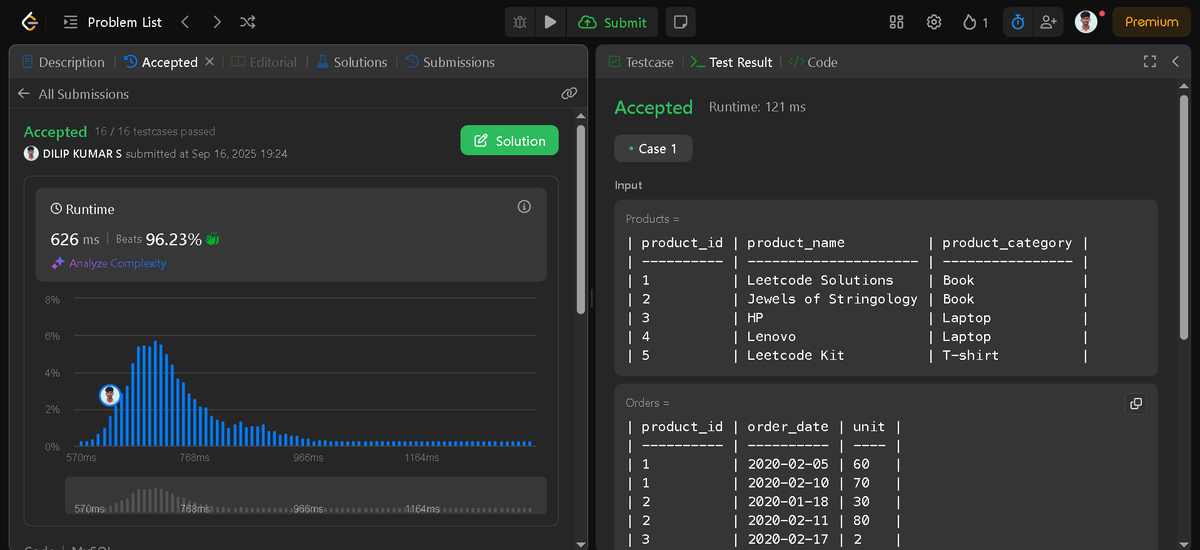The image size is (1200, 550).
Task: Click the invite user icon
Action: click(x=1047, y=22)
